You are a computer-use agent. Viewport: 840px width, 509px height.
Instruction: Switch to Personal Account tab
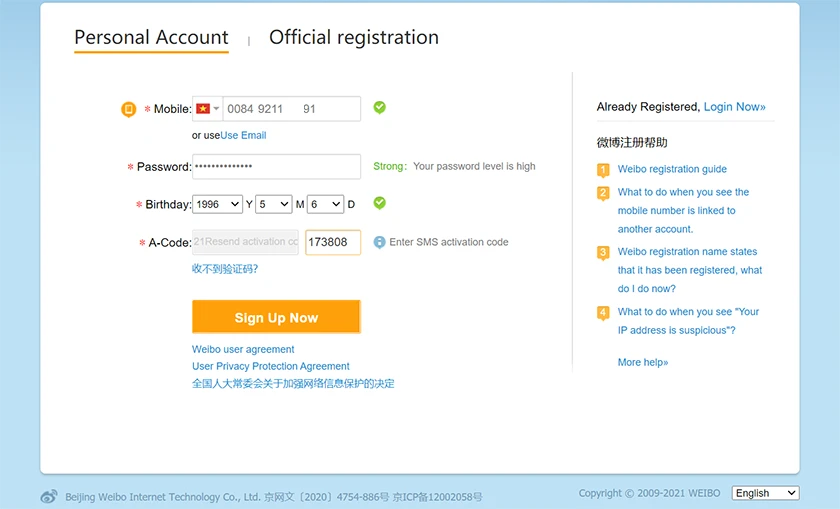pos(151,38)
